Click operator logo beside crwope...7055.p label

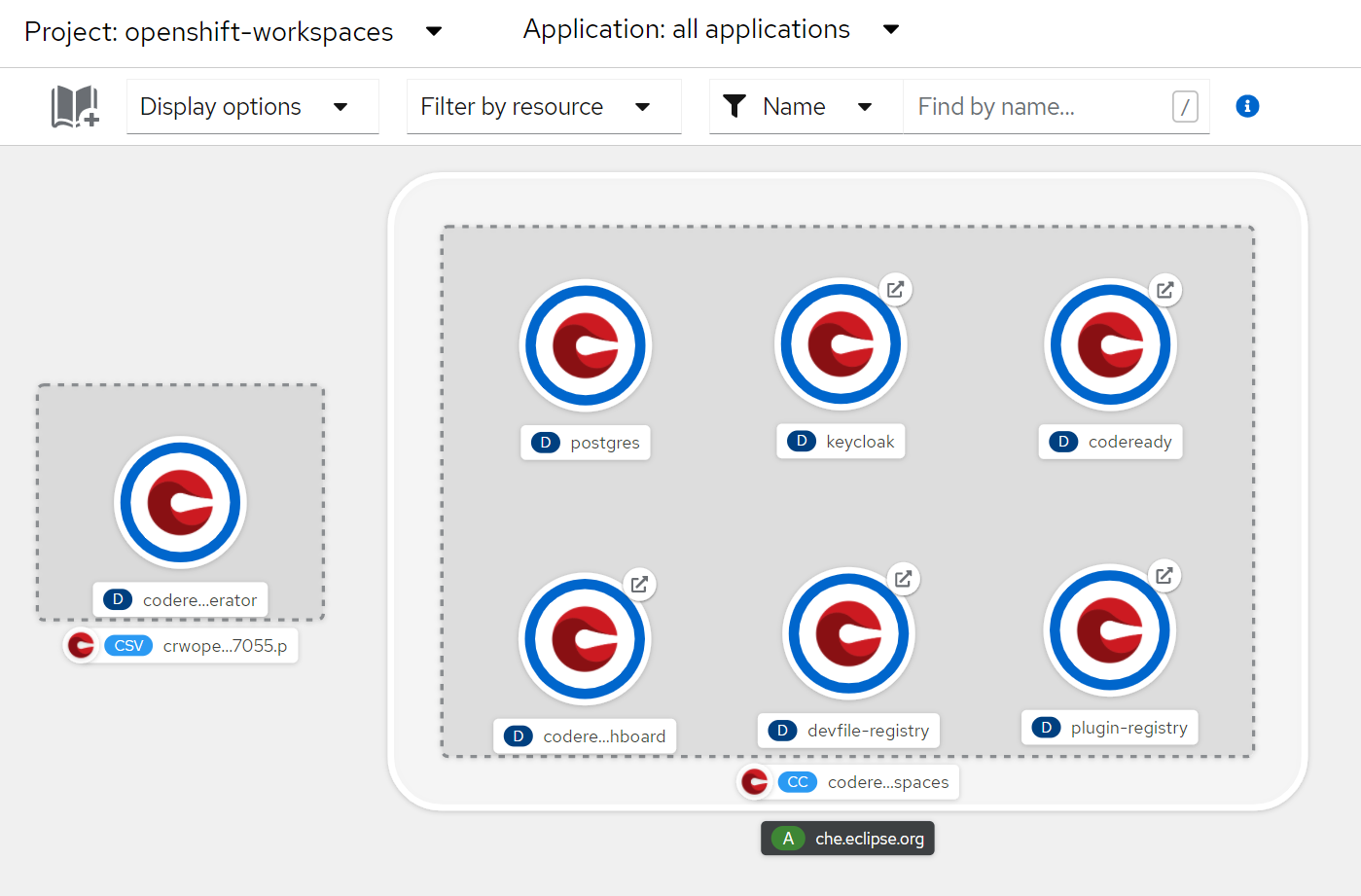tap(82, 645)
